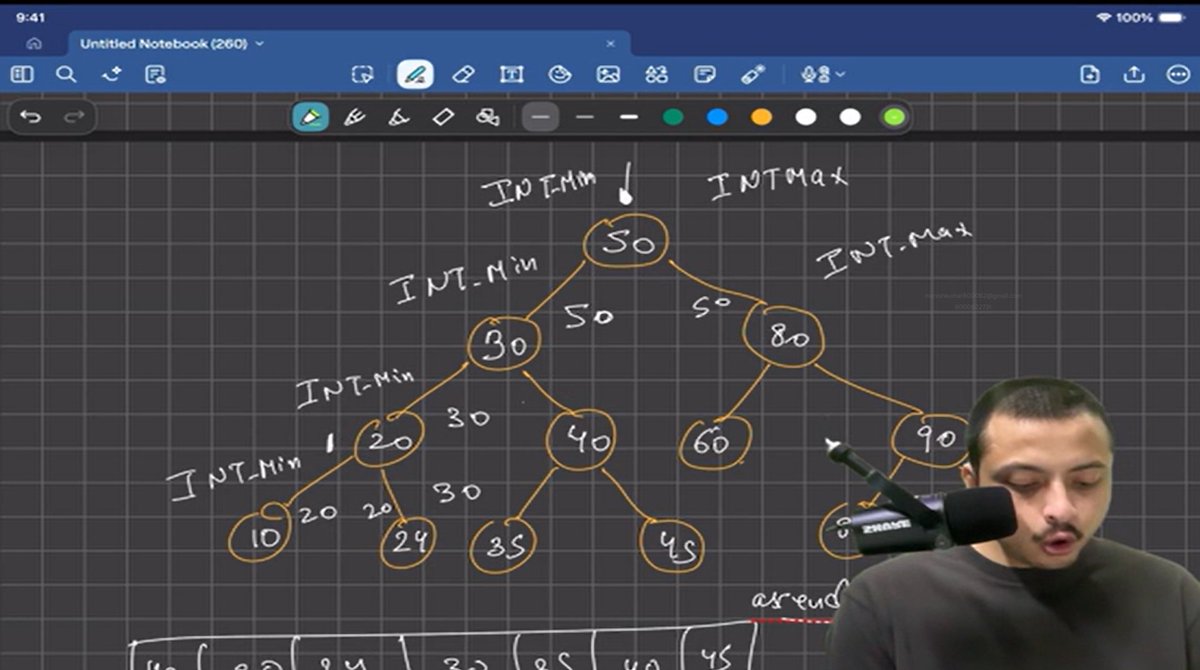The image size is (1200, 670).
Task: Open the eraser tool
Action: [x=462, y=73]
